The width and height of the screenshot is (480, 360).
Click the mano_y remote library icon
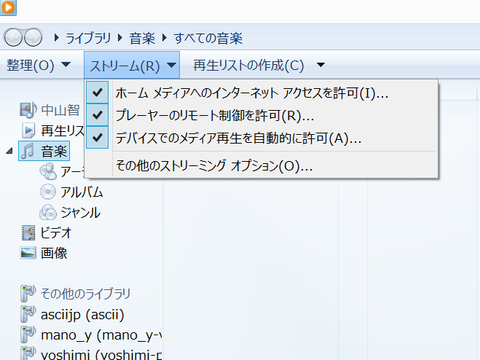(28, 334)
